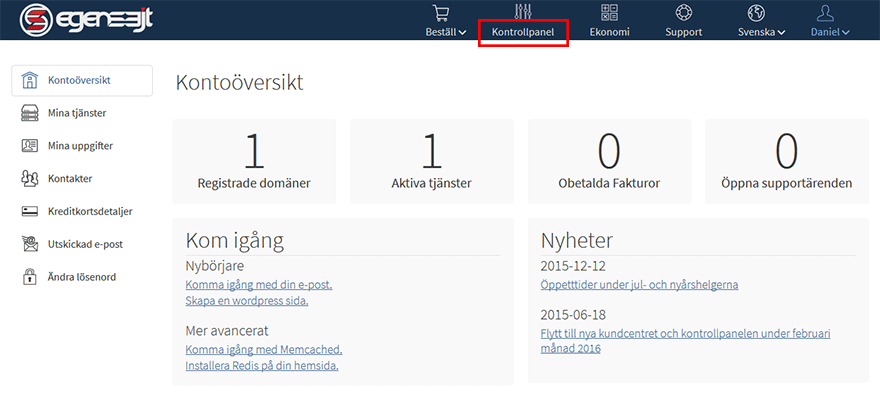Screen dimensions: 880x393
Task: Click the sliders icon above Kontrollpanel
Action: click(x=522, y=12)
